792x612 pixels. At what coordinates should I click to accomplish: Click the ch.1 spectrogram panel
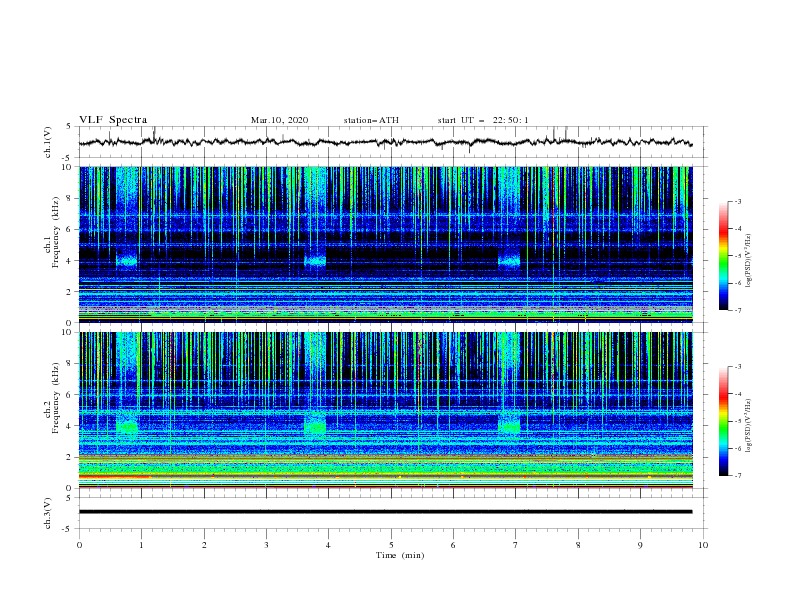tap(385, 244)
